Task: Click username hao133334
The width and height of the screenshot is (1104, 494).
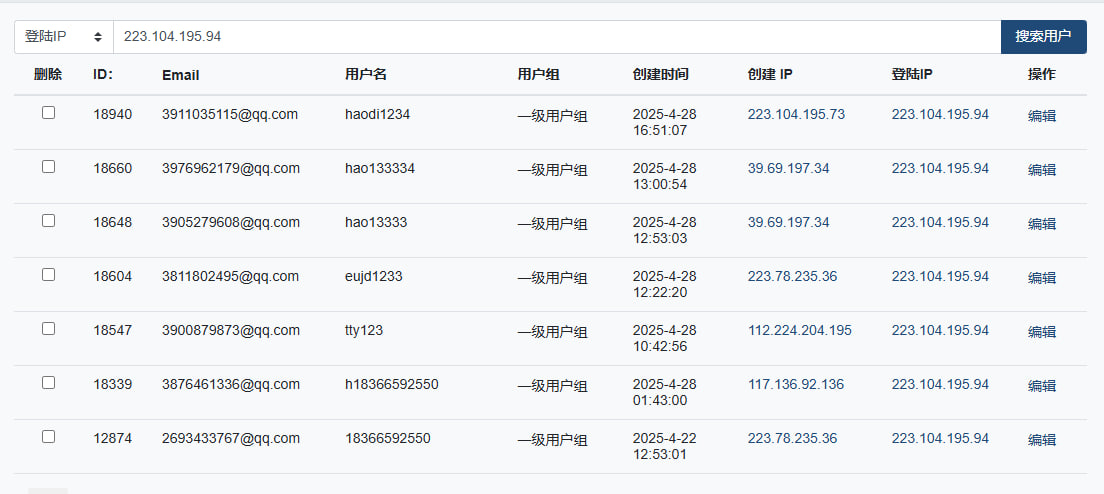Action: 380,168
